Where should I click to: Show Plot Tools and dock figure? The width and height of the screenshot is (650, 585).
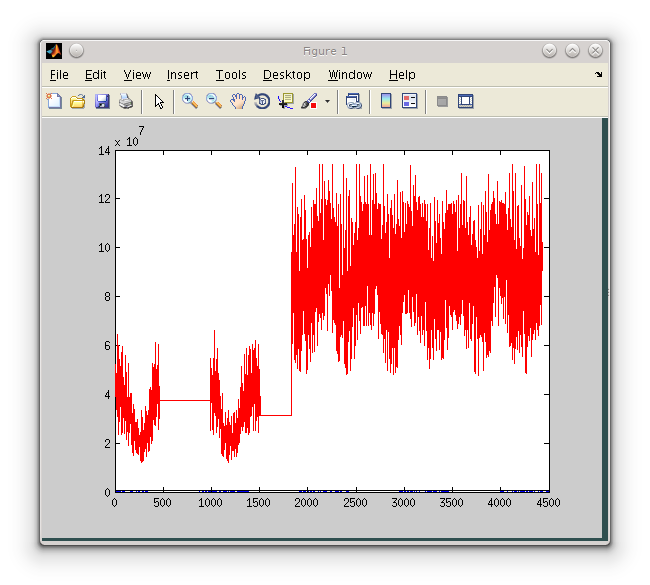[x=466, y=101]
